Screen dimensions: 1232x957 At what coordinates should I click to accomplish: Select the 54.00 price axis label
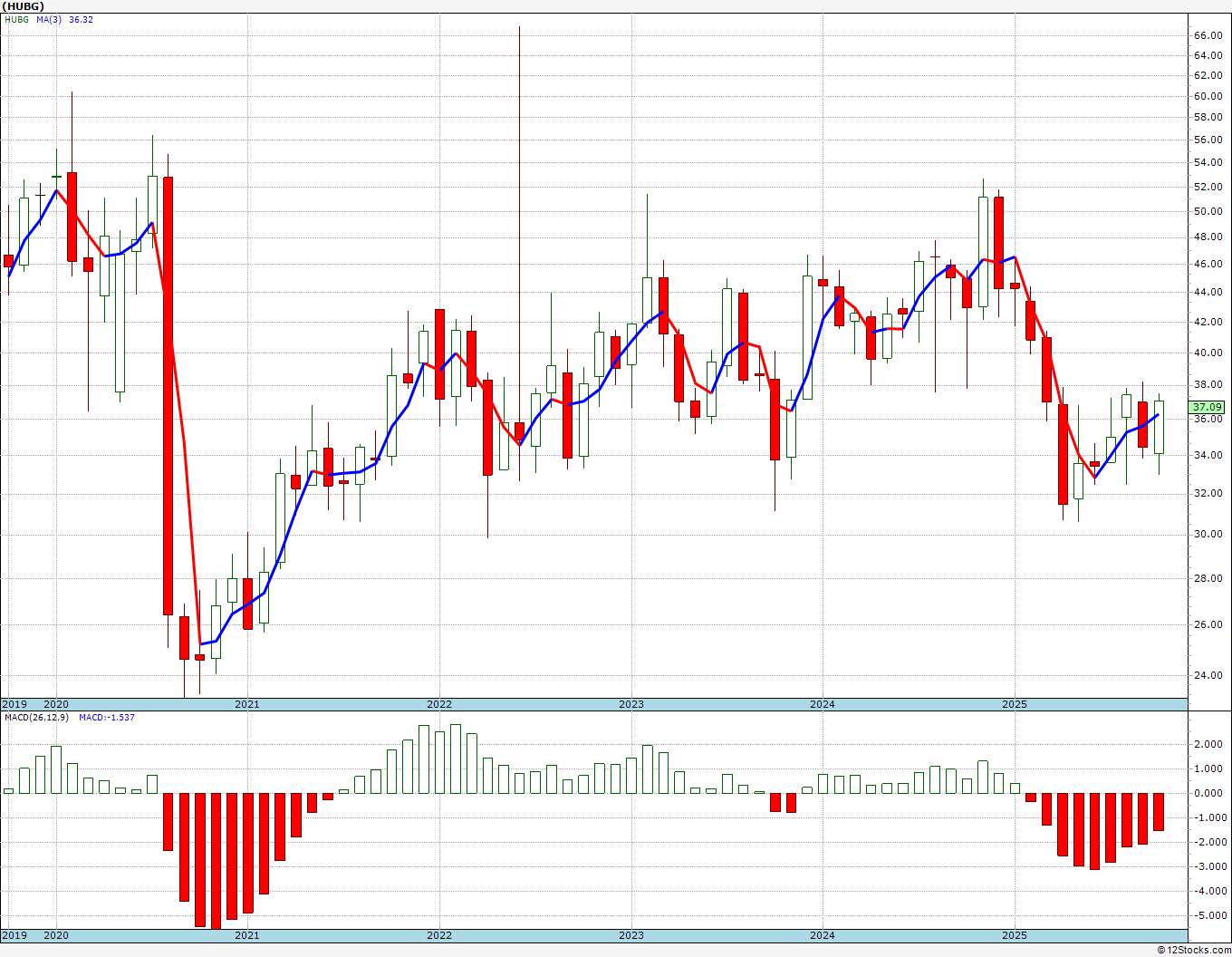(1208, 162)
